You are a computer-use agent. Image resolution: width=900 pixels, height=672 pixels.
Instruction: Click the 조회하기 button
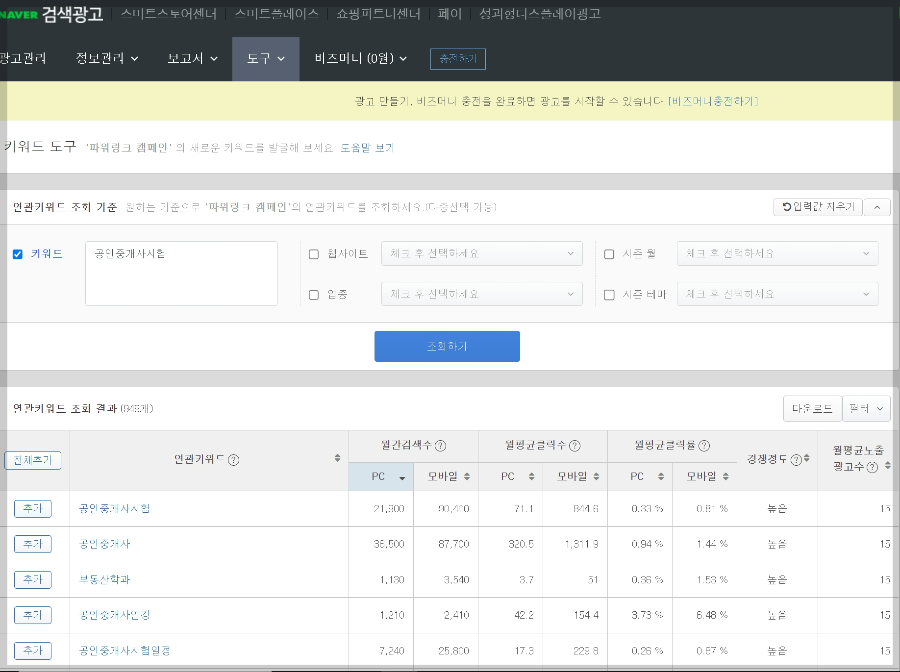(447, 346)
